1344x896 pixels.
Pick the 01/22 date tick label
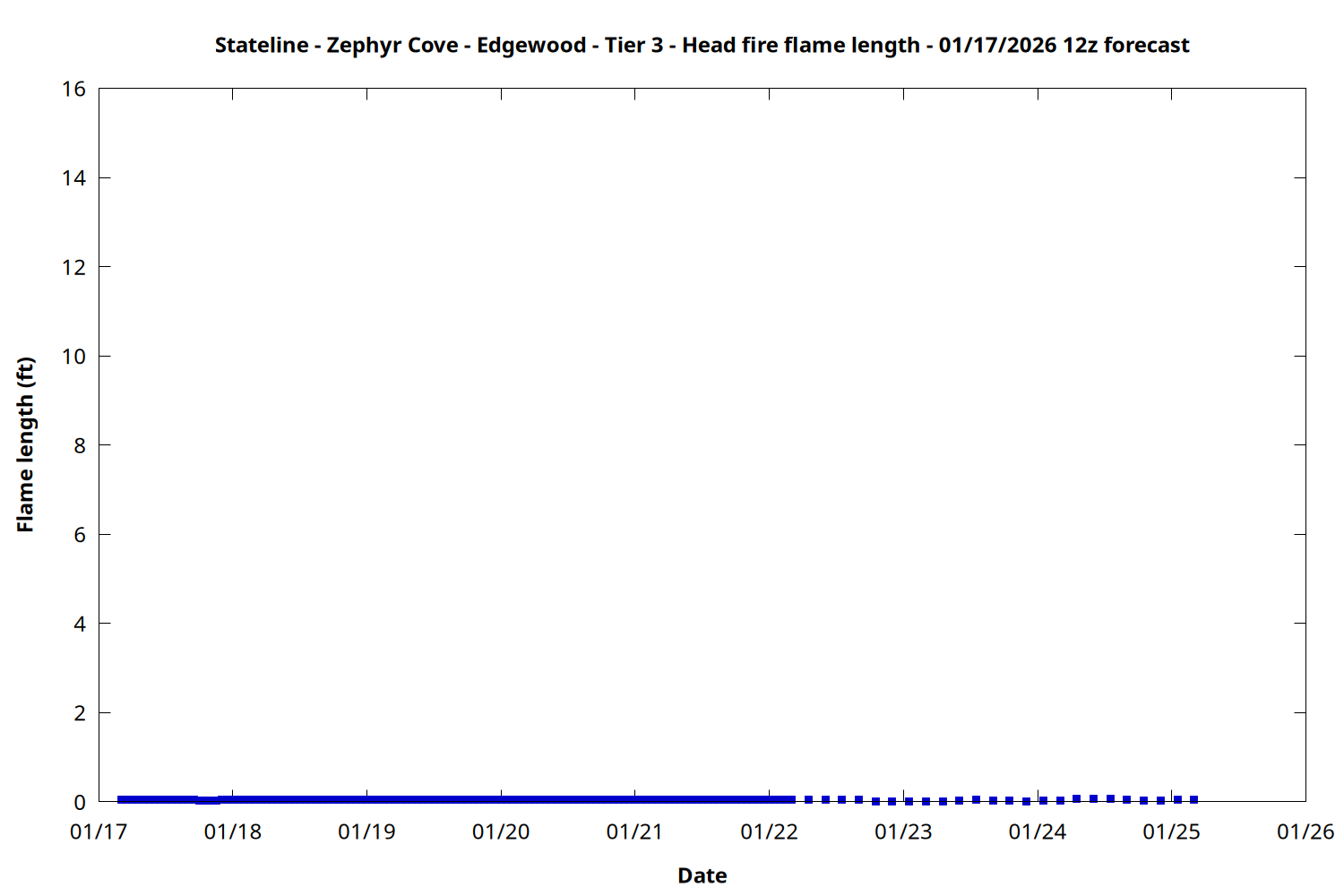(x=769, y=831)
